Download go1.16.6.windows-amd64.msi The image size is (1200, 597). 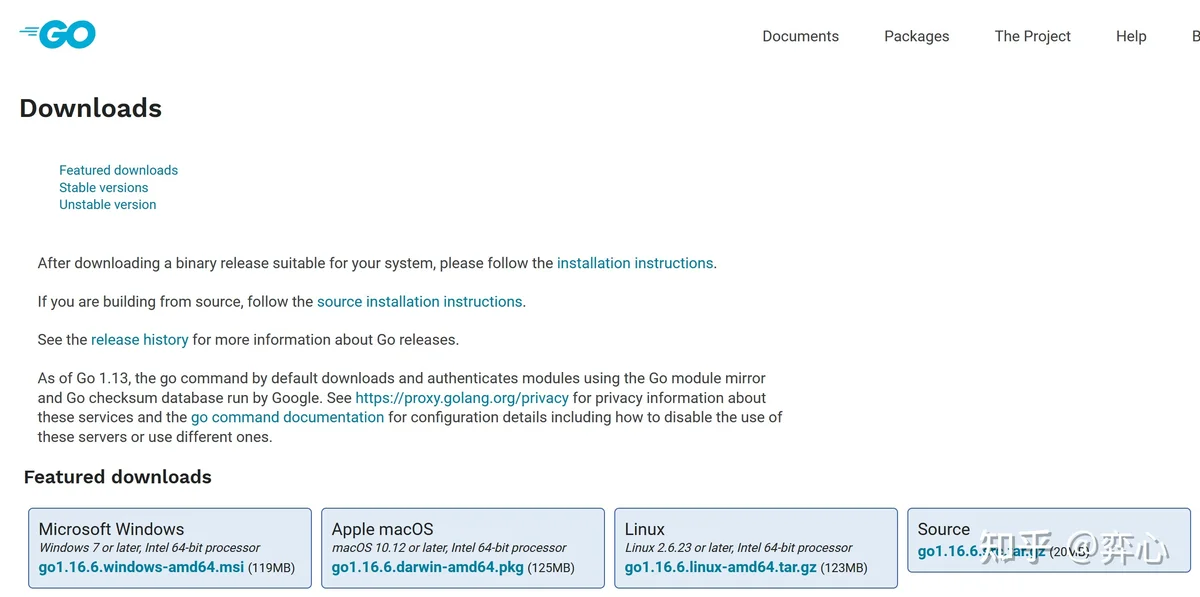[x=141, y=567]
